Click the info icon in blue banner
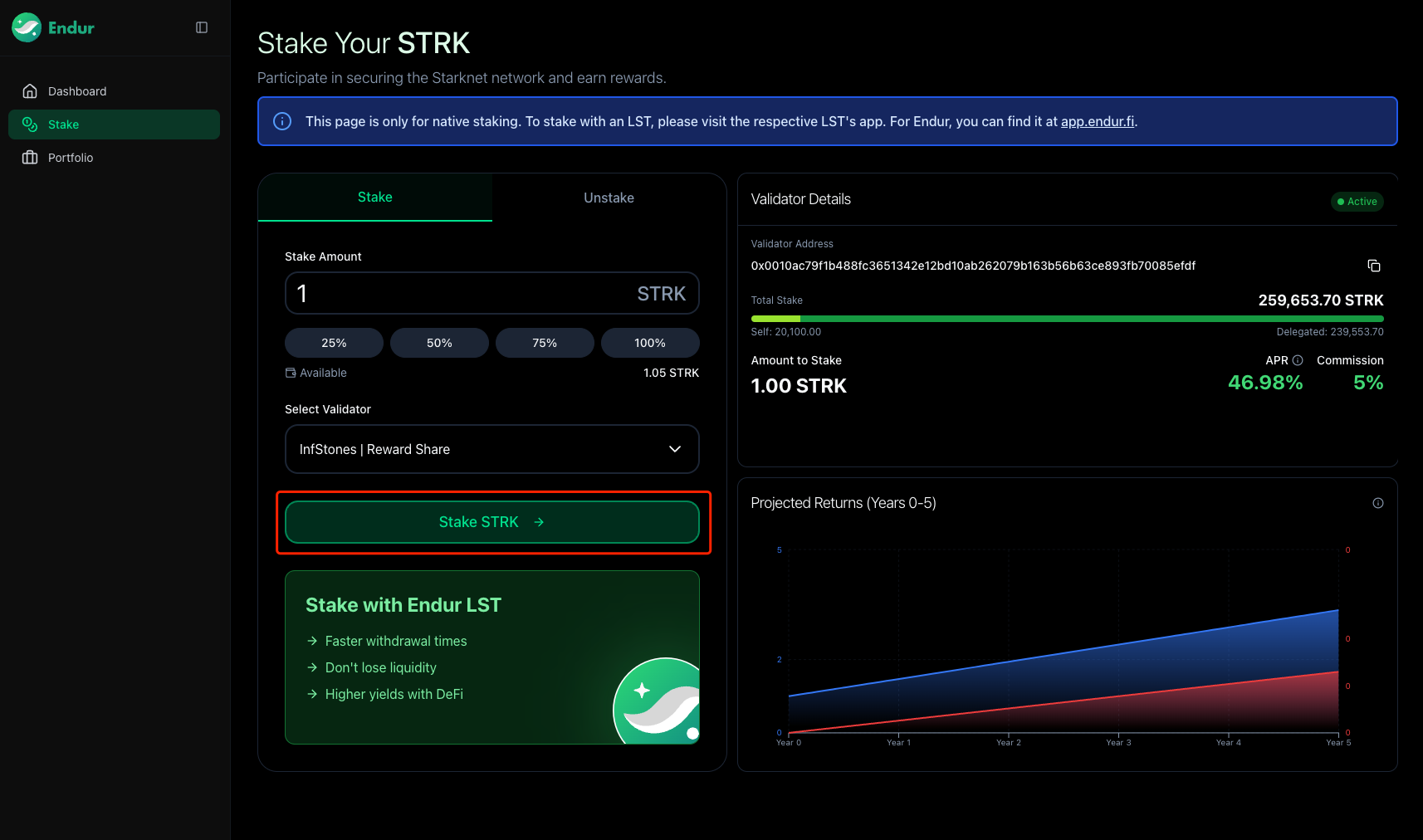1423x840 pixels. (282, 121)
